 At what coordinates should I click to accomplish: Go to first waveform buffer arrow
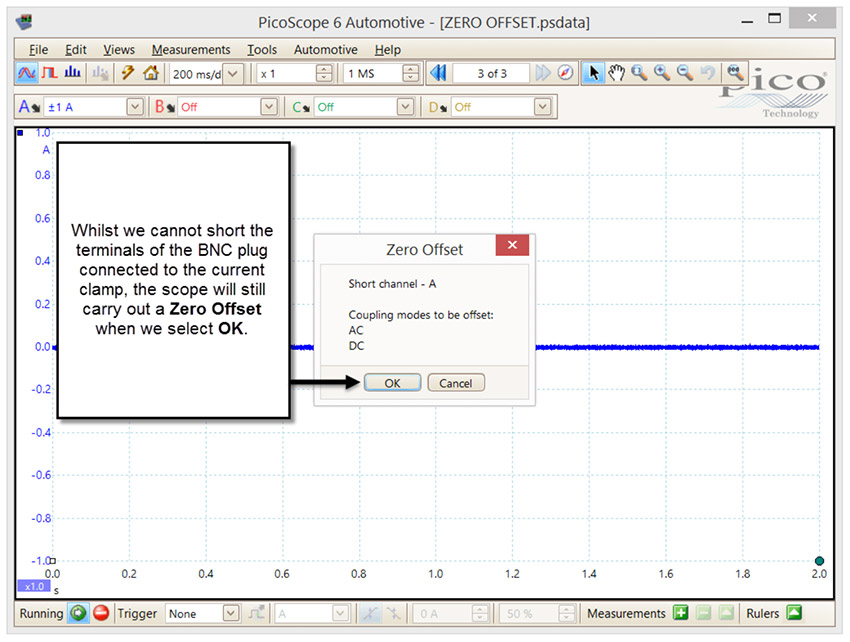[438, 73]
